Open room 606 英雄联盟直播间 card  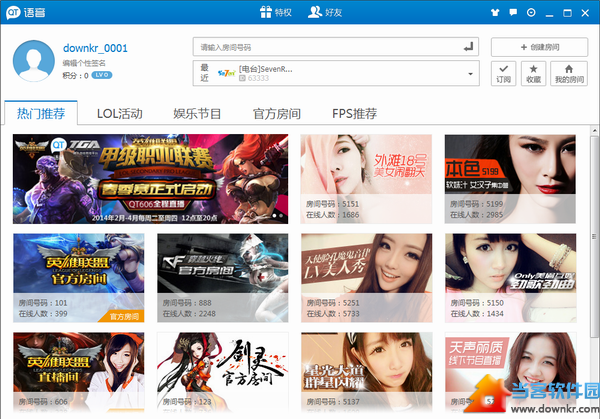pyautogui.click(x=78, y=372)
